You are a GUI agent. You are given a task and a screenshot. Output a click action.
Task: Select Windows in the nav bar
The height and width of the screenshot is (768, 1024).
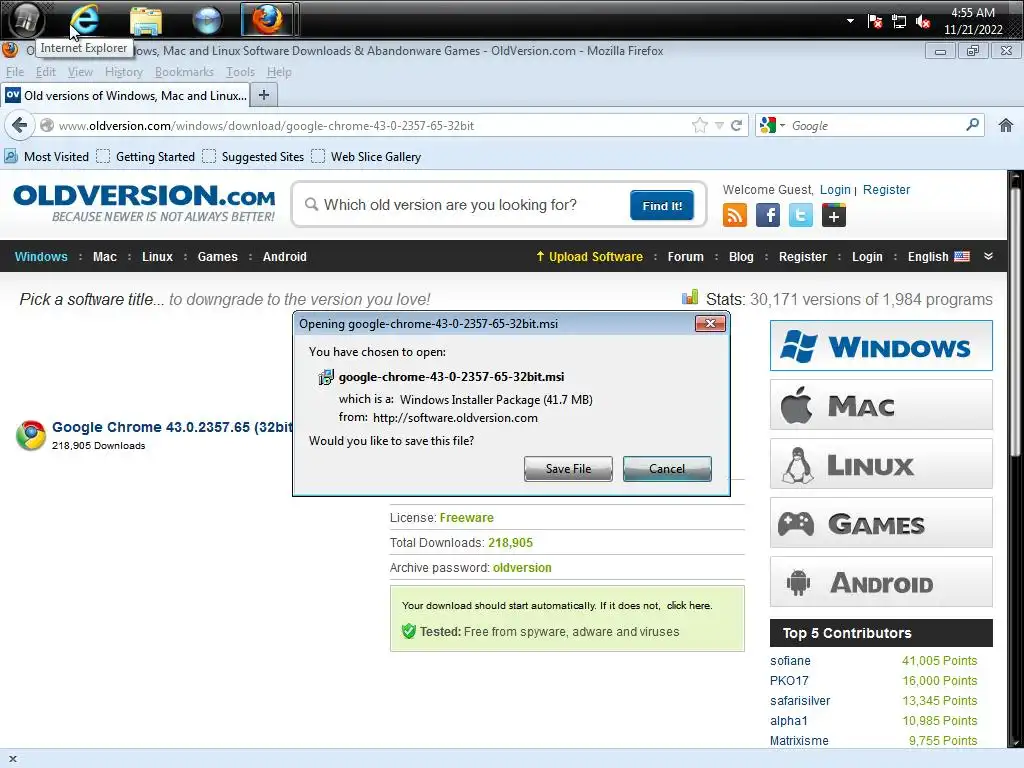click(41, 257)
